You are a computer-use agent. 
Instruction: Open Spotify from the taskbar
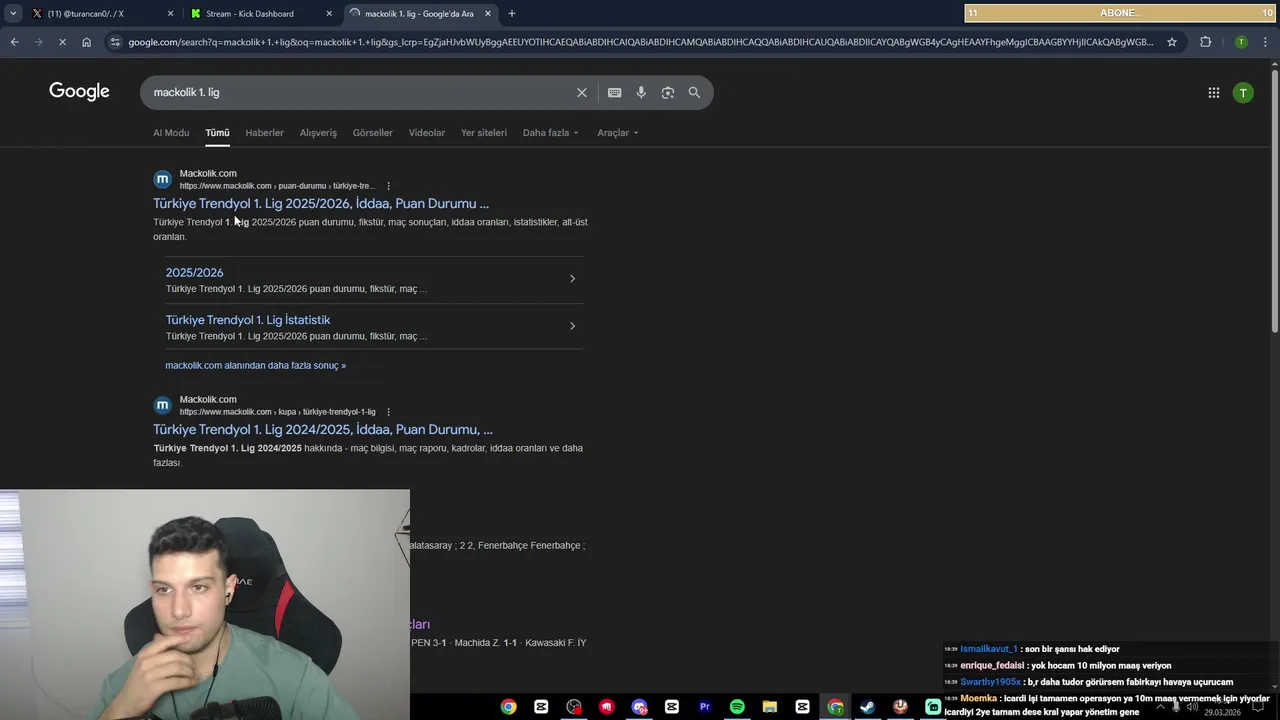coord(737,707)
